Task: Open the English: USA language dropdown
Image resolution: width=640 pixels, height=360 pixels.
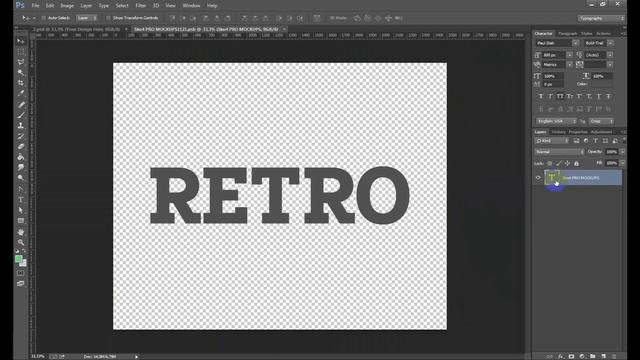Action: click(556, 121)
